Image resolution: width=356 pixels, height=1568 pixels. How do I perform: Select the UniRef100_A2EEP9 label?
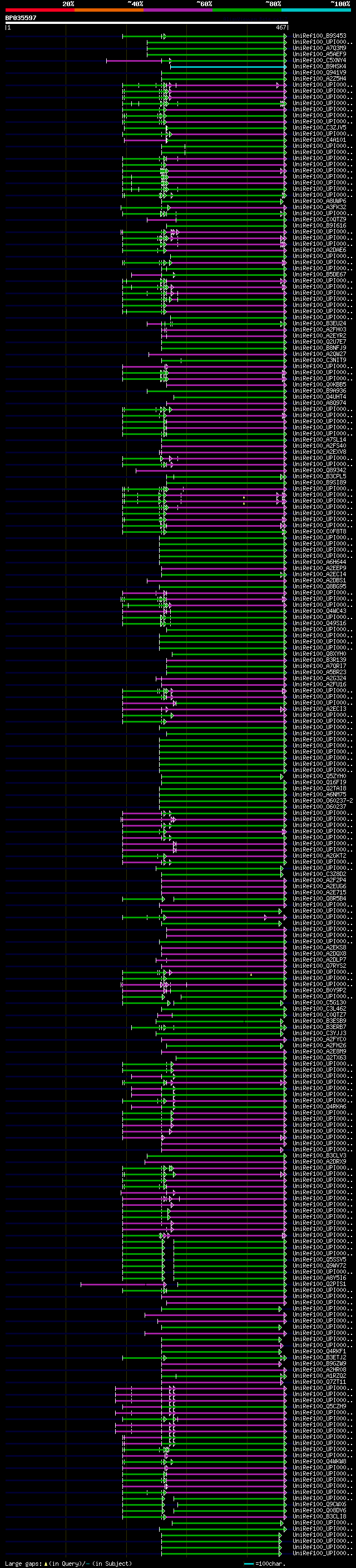tap(319, 568)
